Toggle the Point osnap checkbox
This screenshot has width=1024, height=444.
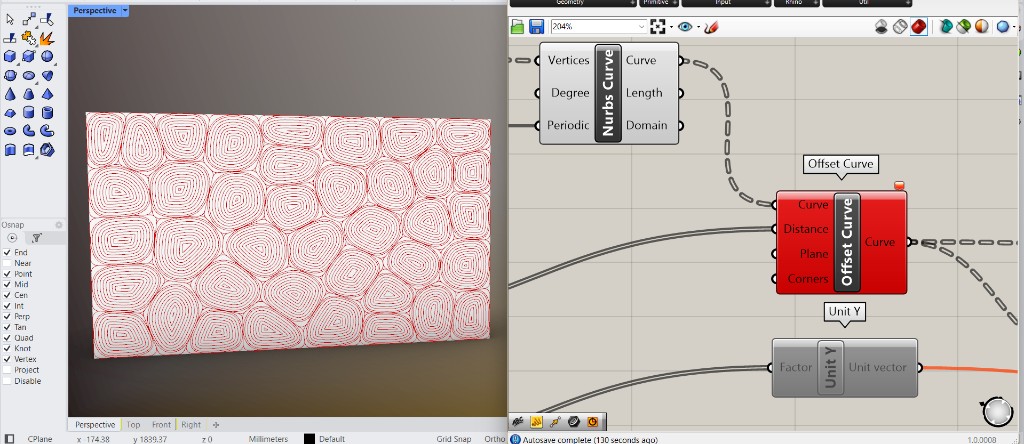(7, 274)
